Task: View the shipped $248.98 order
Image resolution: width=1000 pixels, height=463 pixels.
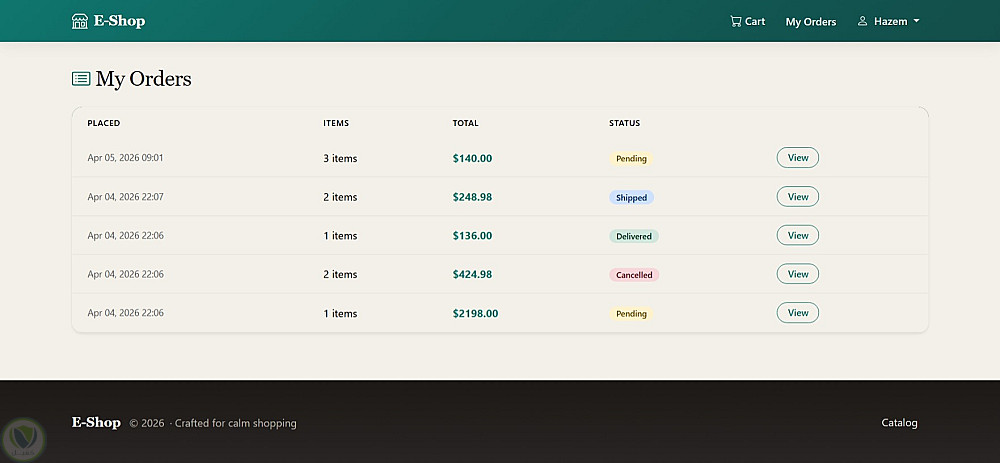Action: [797, 197]
